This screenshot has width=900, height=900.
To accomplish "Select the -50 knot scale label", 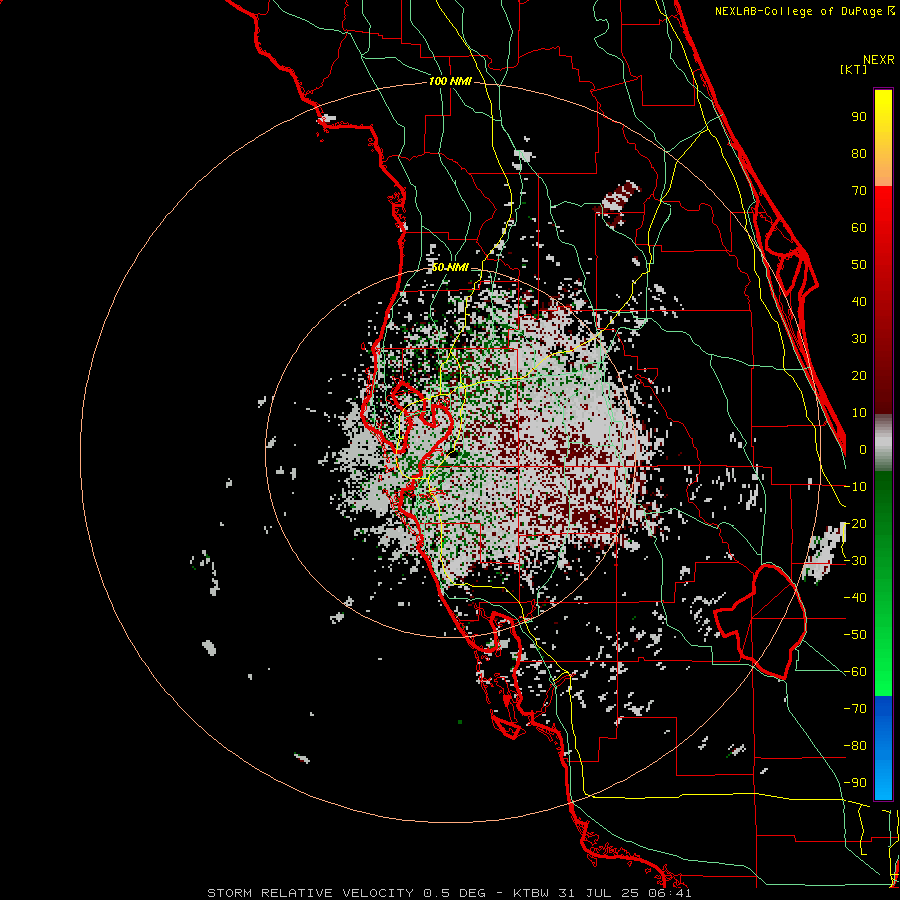I will (x=855, y=635).
